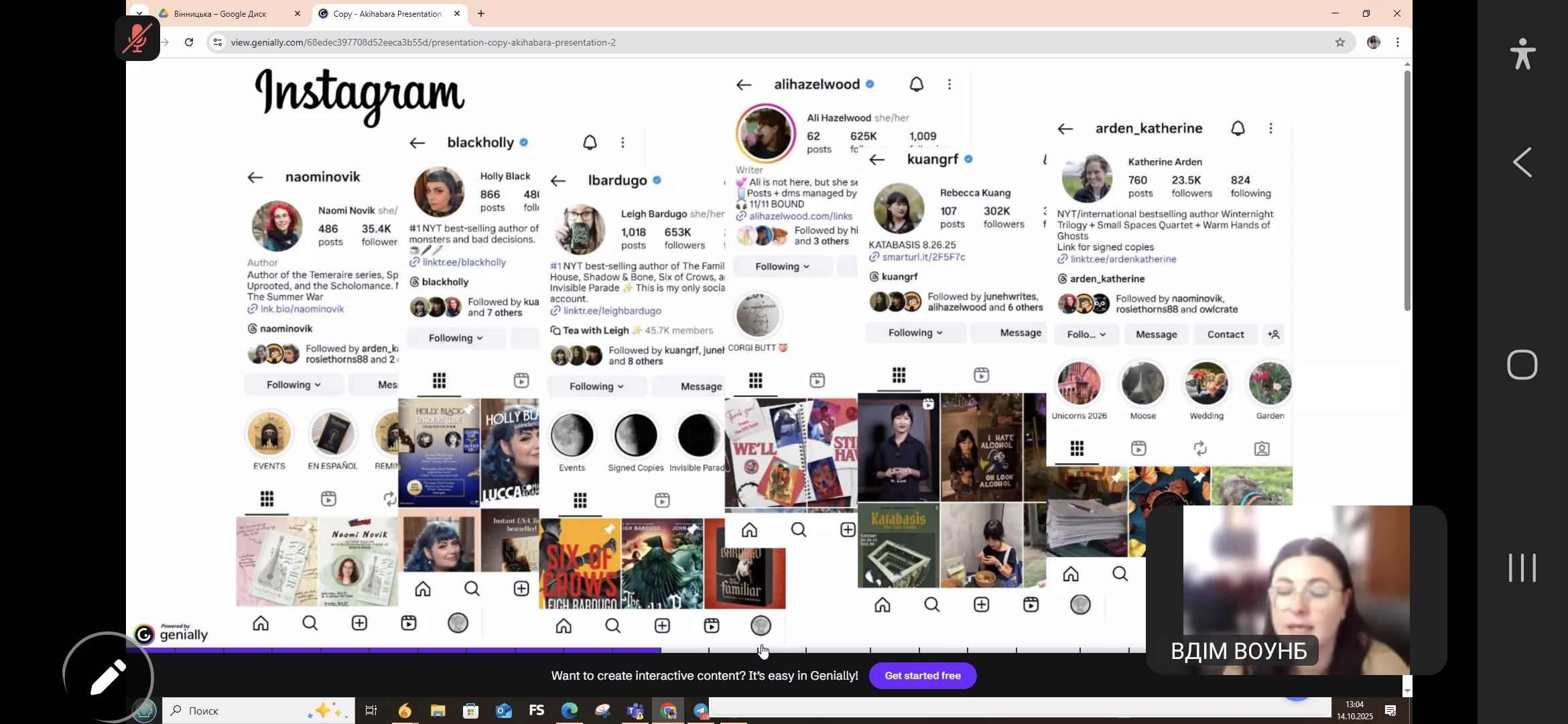Image resolution: width=1568 pixels, height=724 pixels.
Task: Click the muted microphone icon
Action: (x=137, y=38)
